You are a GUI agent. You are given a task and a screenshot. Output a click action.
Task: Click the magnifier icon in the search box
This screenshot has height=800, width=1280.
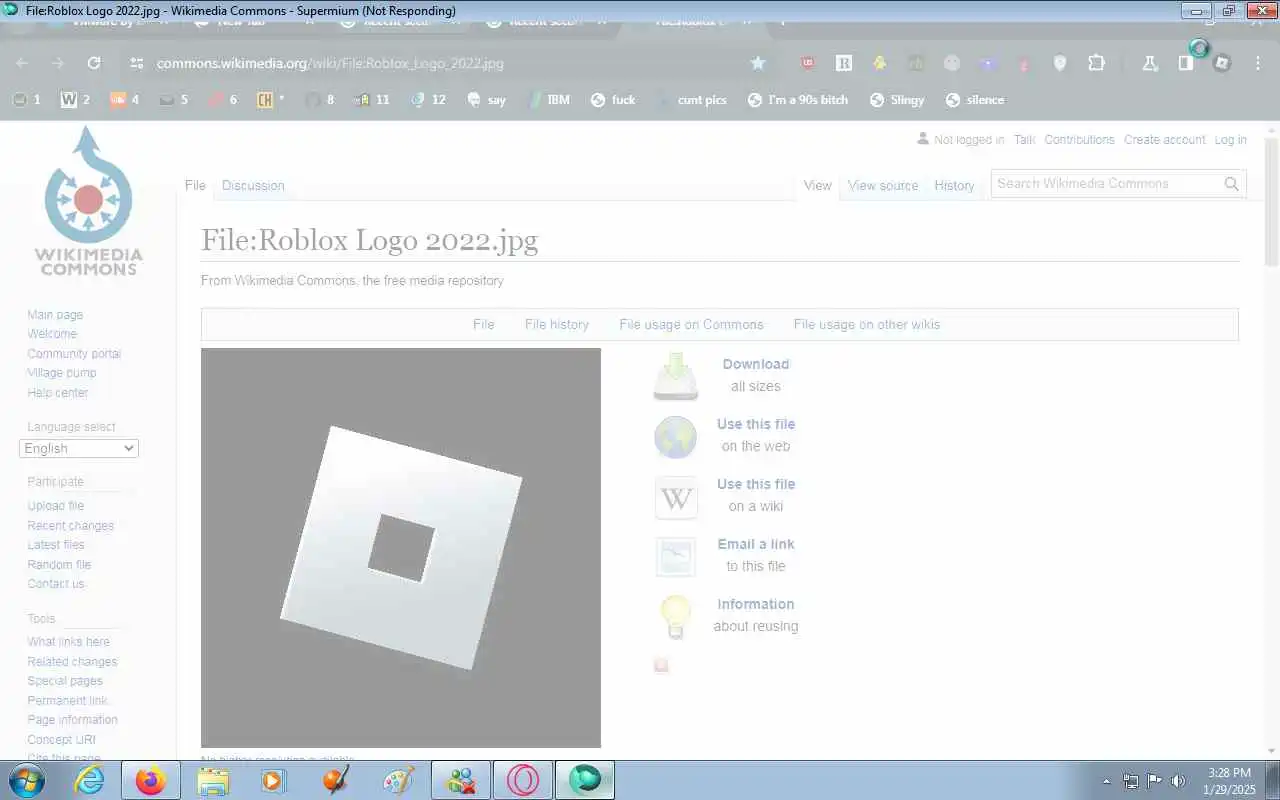[1232, 184]
